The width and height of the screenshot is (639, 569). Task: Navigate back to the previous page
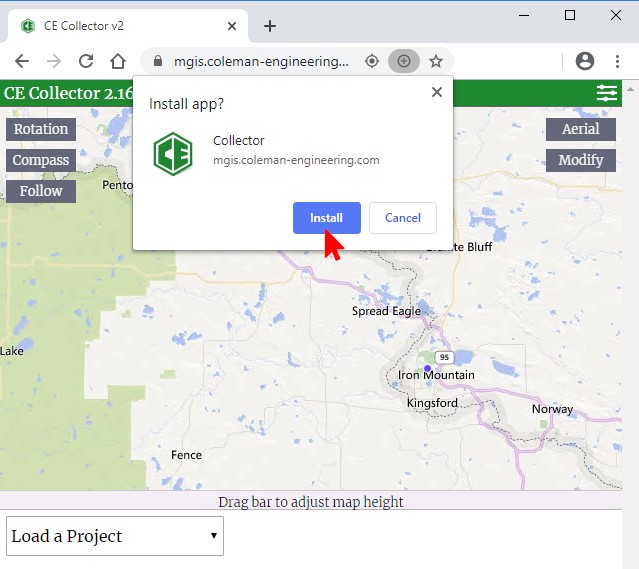point(22,61)
